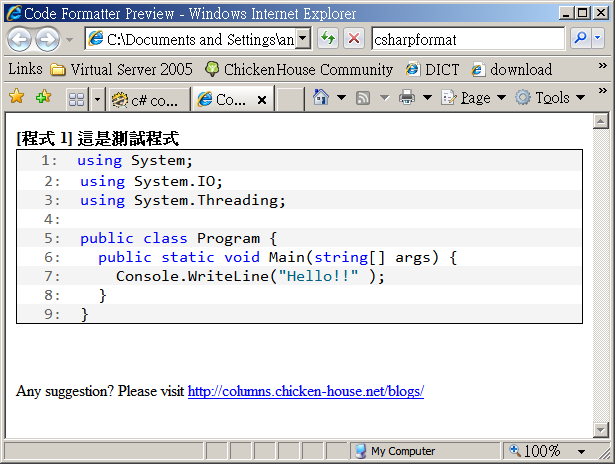This screenshot has height=464, width=615.
Task: Open Quick Tabs grid view
Action: (76, 99)
